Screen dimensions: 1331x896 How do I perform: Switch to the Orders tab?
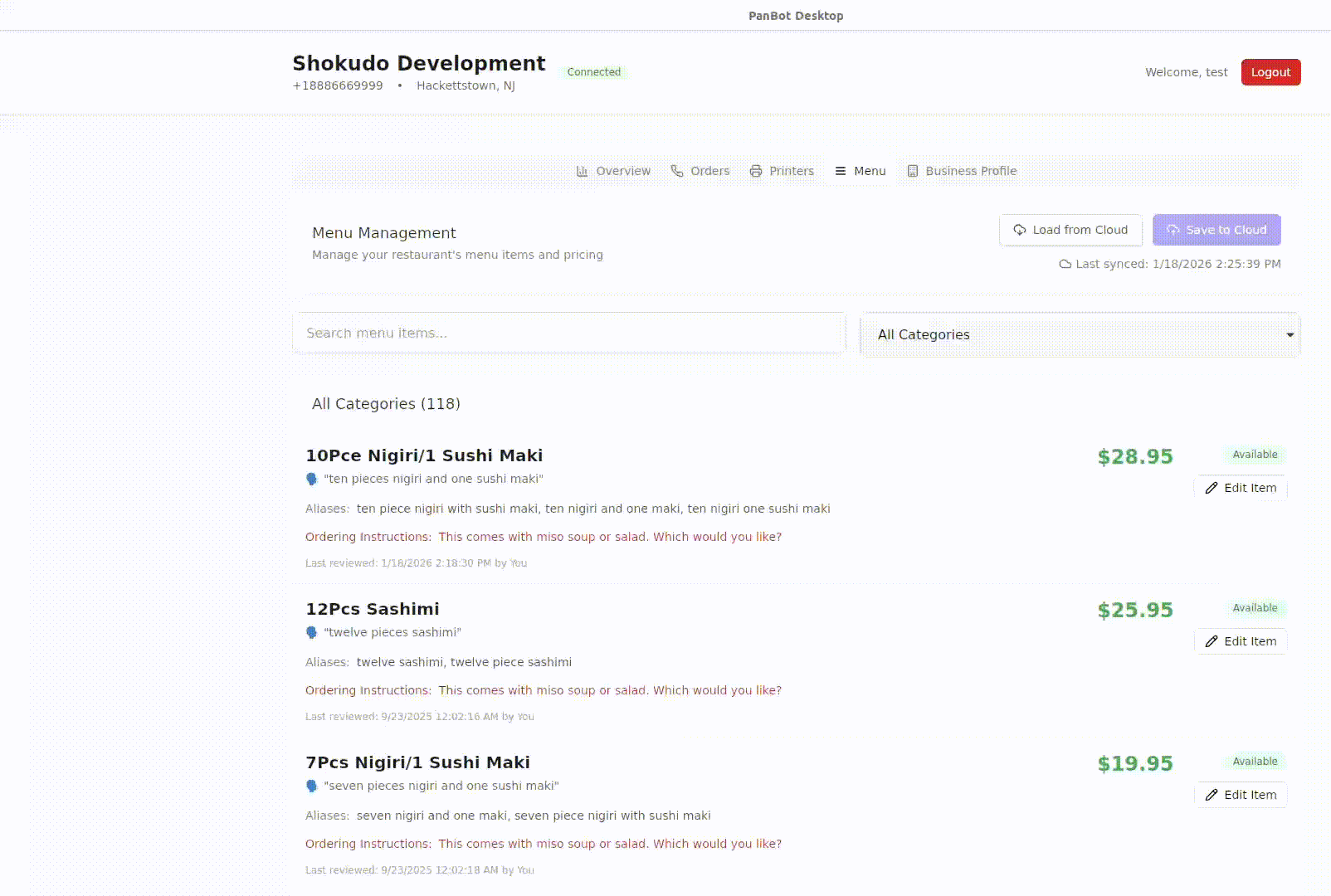pyautogui.click(x=700, y=171)
